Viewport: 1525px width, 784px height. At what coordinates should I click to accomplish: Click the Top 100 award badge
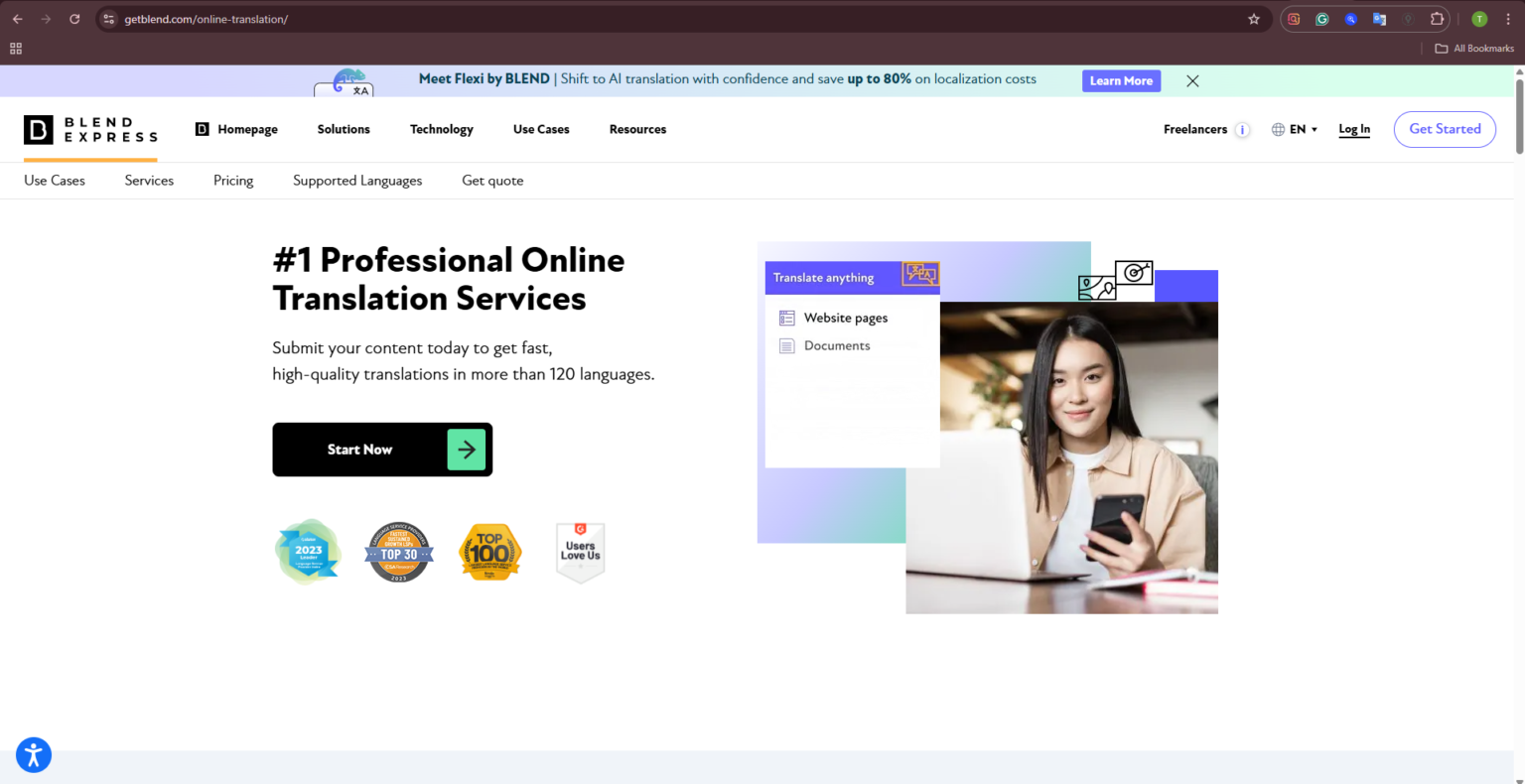tap(489, 552)
